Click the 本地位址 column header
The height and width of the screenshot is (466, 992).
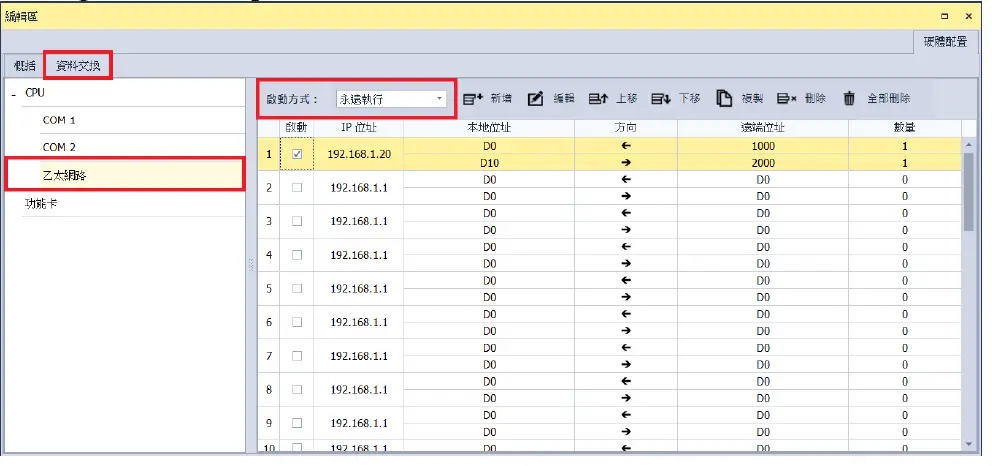tap(489, 128)
